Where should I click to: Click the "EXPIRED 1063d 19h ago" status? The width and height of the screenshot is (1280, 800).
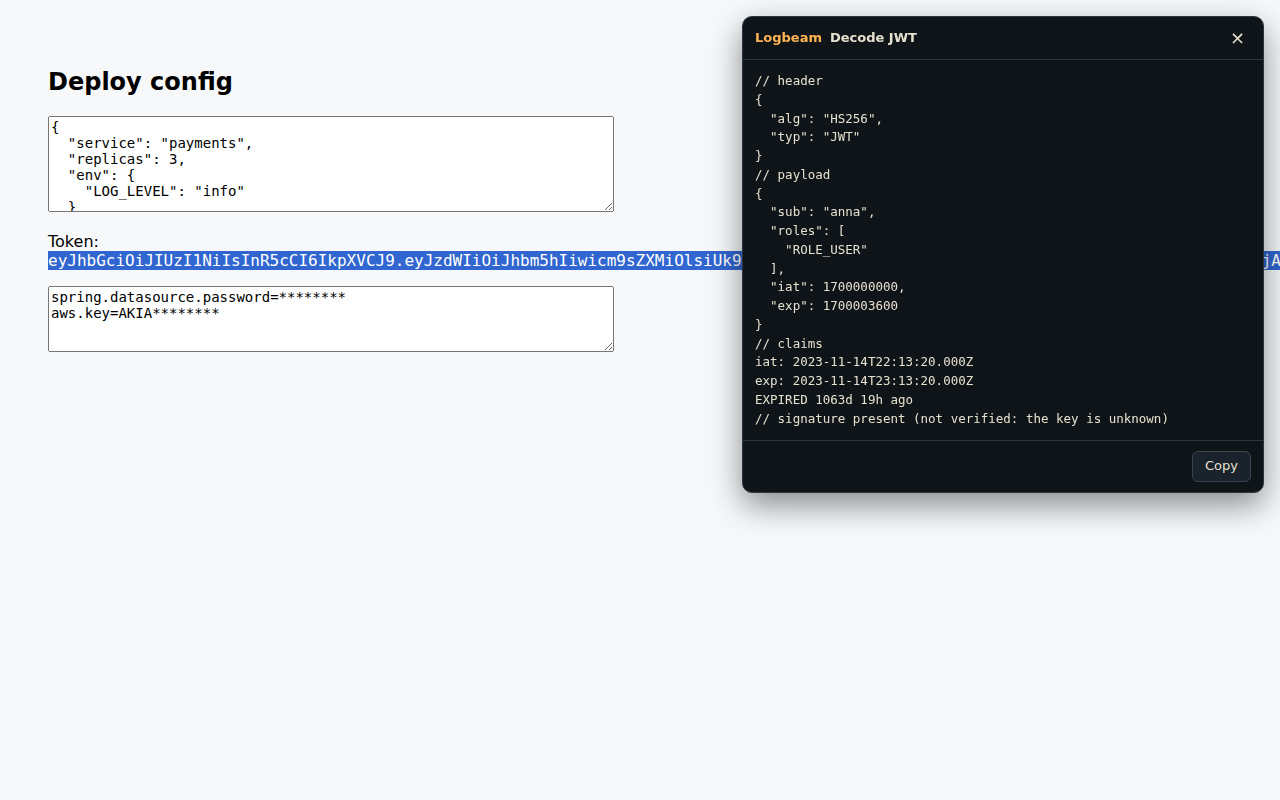(834, 400)
